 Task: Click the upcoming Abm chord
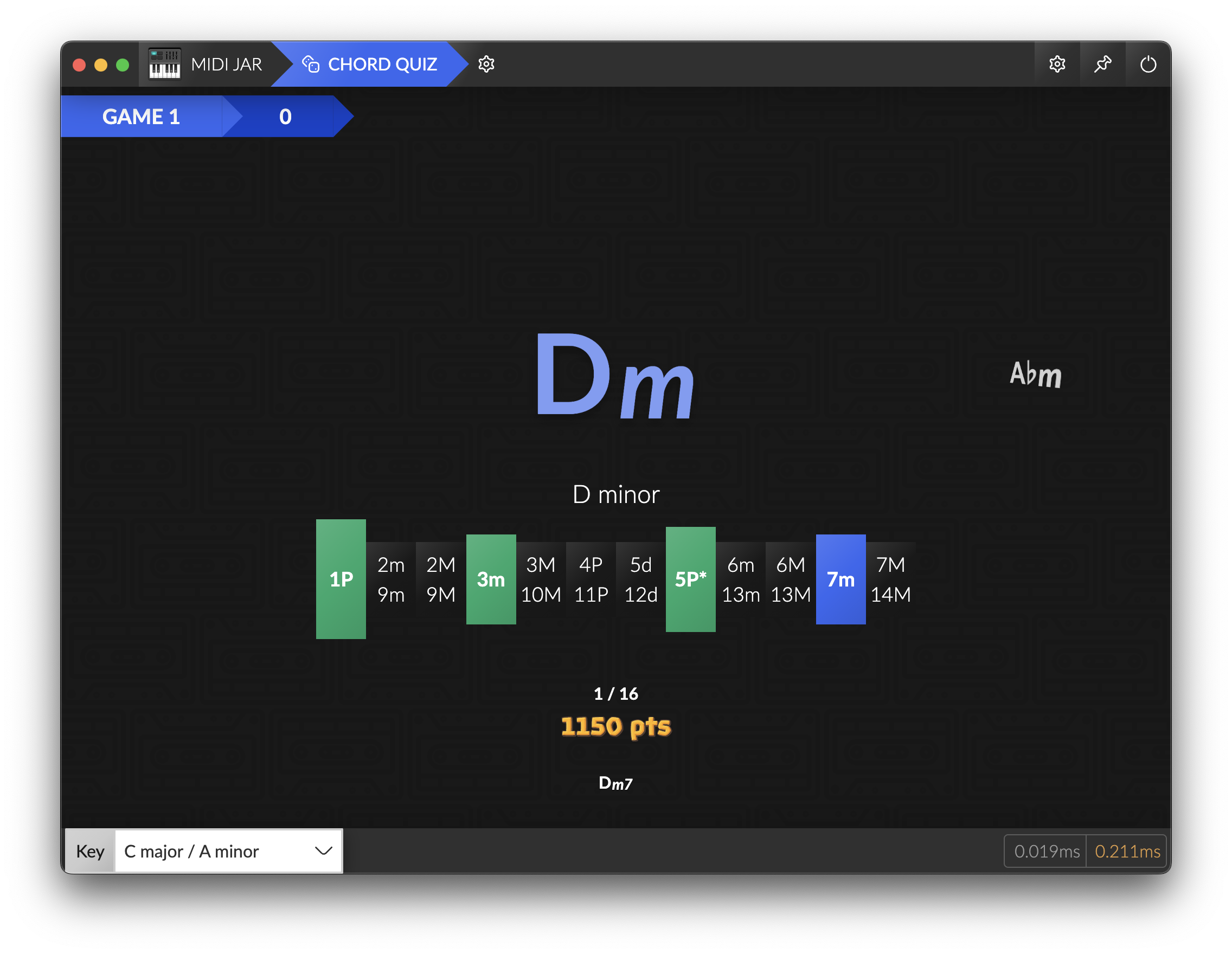[x=1035, y=375]
